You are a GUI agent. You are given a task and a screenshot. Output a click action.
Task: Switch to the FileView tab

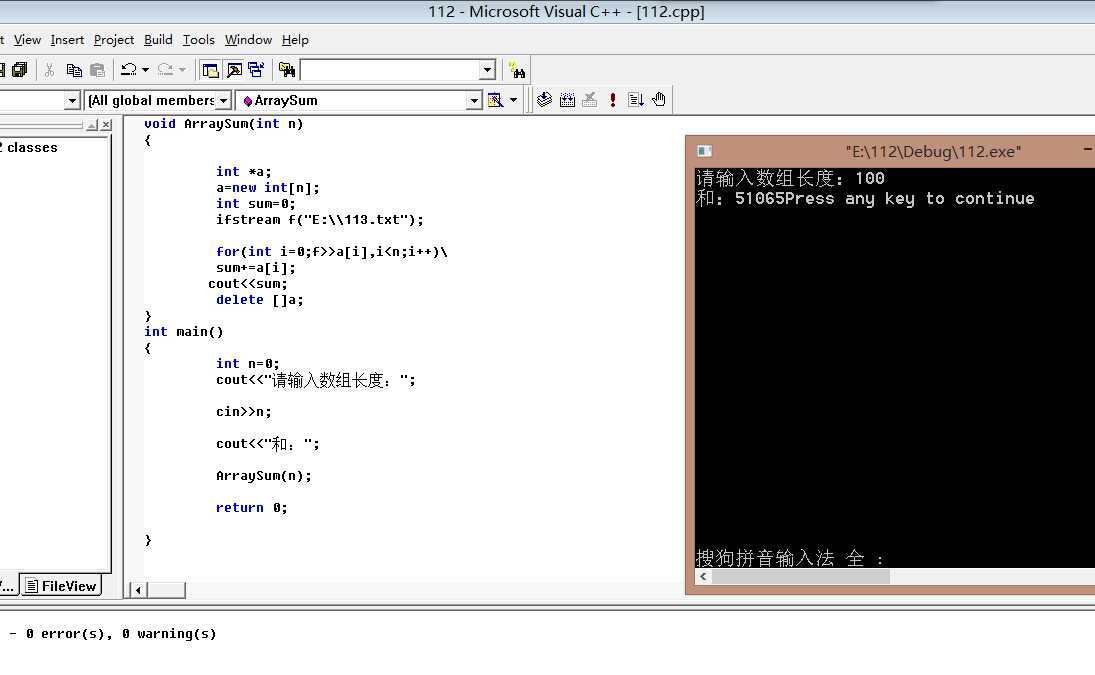coord(61,586)
